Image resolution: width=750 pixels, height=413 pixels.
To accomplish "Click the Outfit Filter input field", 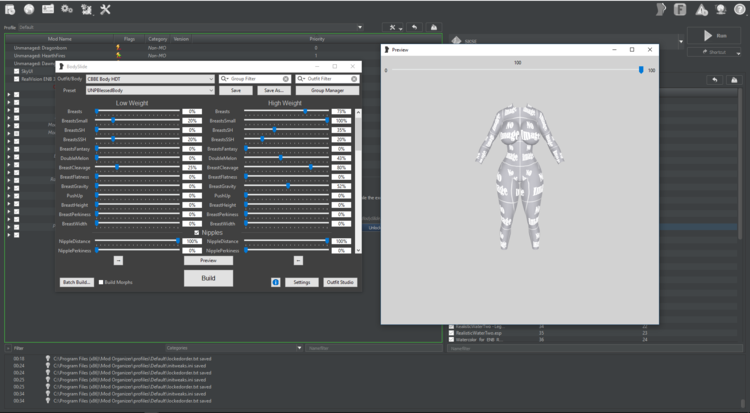I will (329, 79).
